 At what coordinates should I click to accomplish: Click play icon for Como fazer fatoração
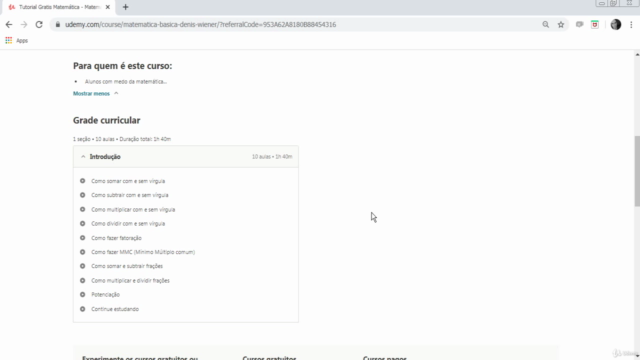pos(82,238)
